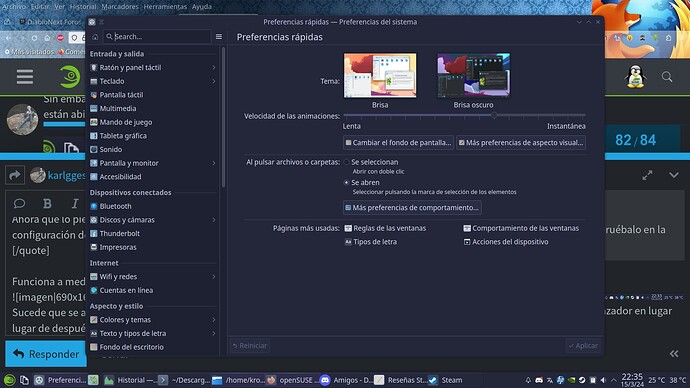Open volume control in system tray

603,380
